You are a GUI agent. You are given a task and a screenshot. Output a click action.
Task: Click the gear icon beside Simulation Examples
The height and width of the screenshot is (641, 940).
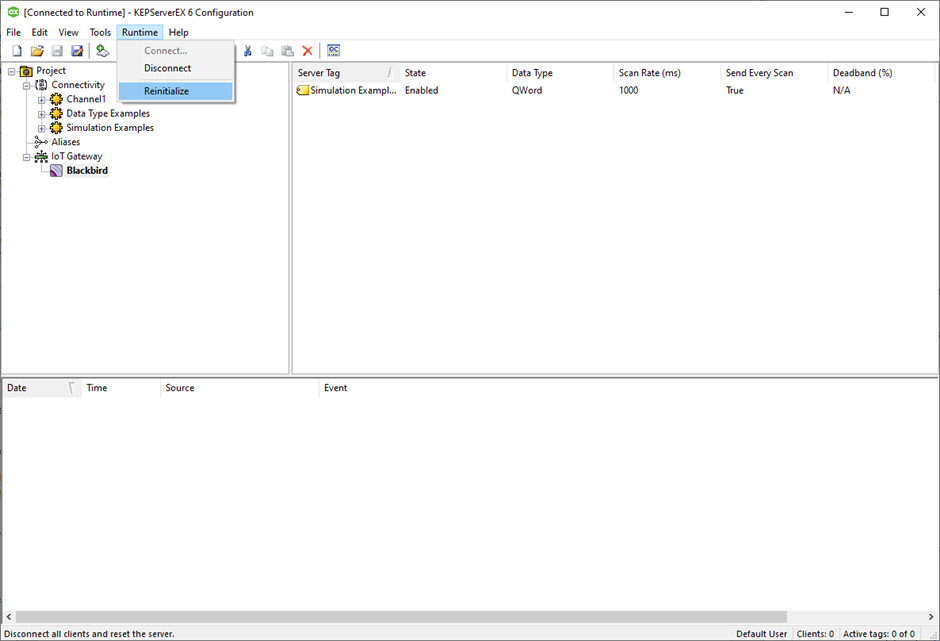coord(56,128)
